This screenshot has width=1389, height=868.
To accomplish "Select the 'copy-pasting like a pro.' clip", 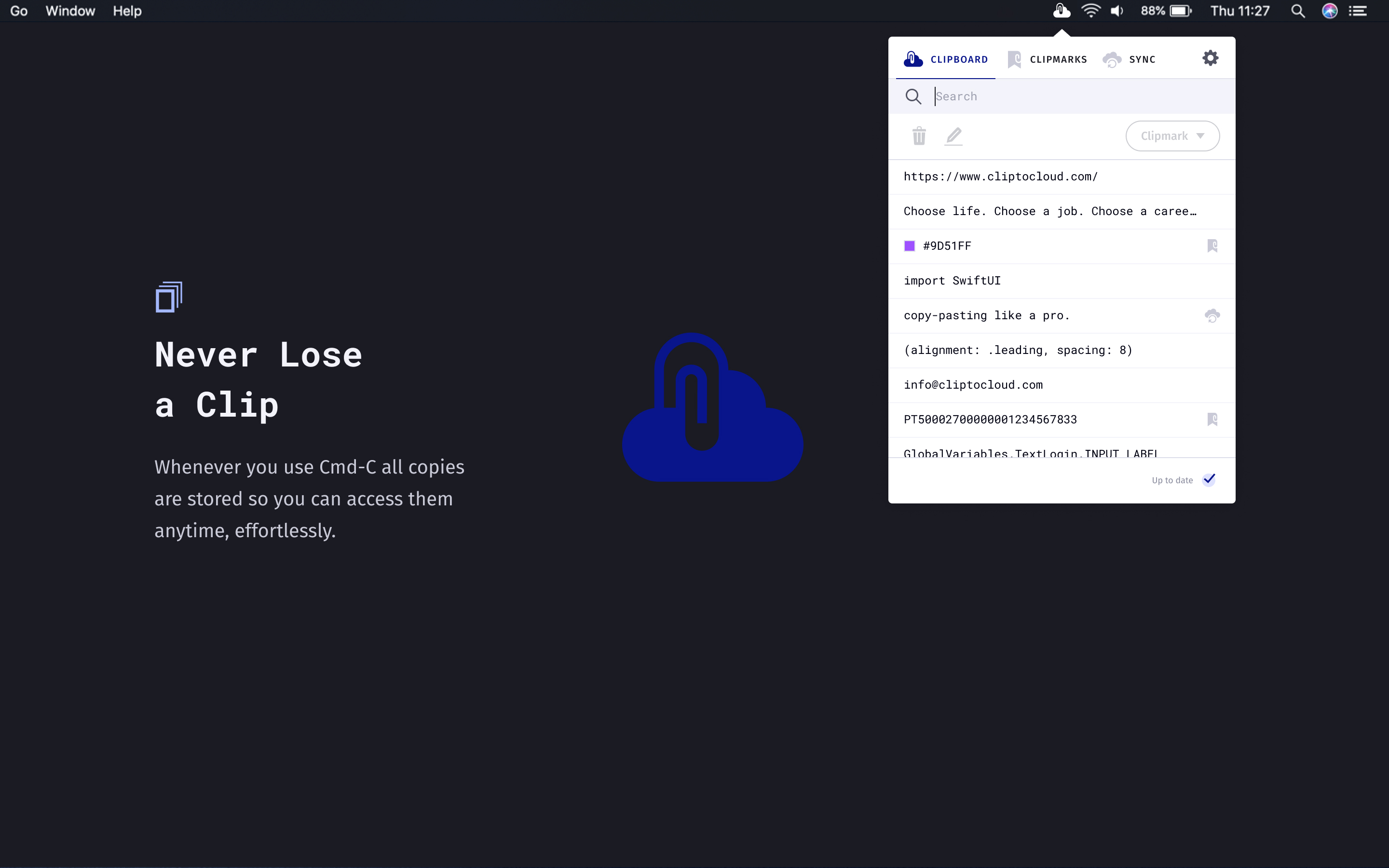I will 1061,316.
